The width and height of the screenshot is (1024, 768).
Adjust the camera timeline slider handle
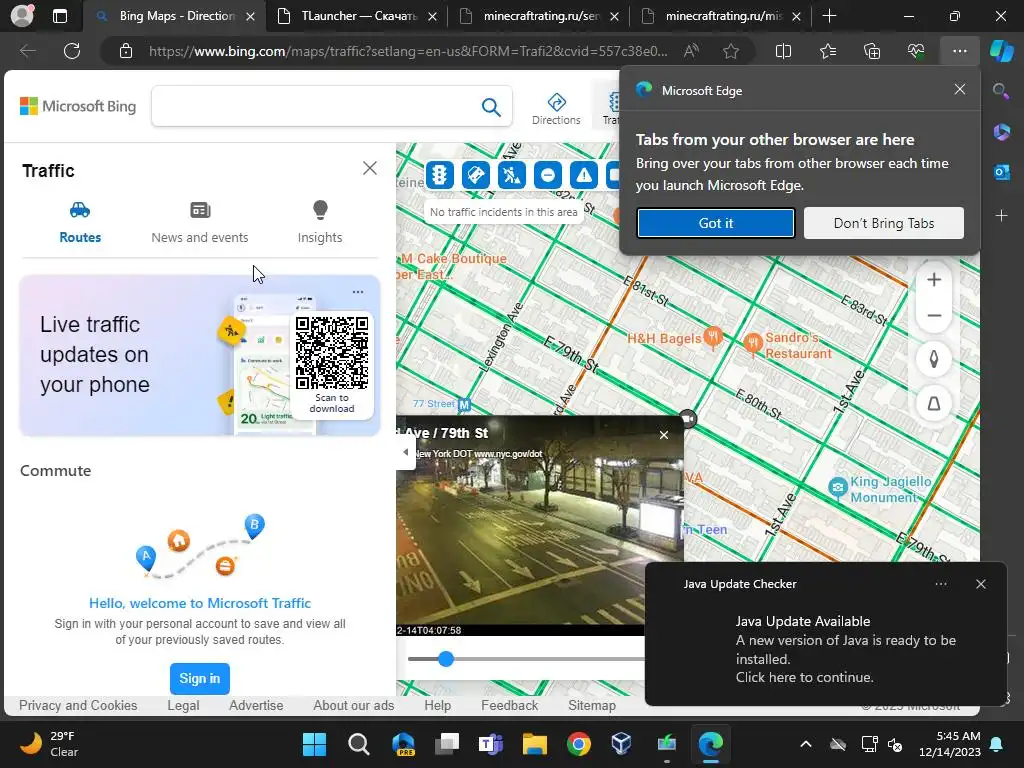click(446, 658)
